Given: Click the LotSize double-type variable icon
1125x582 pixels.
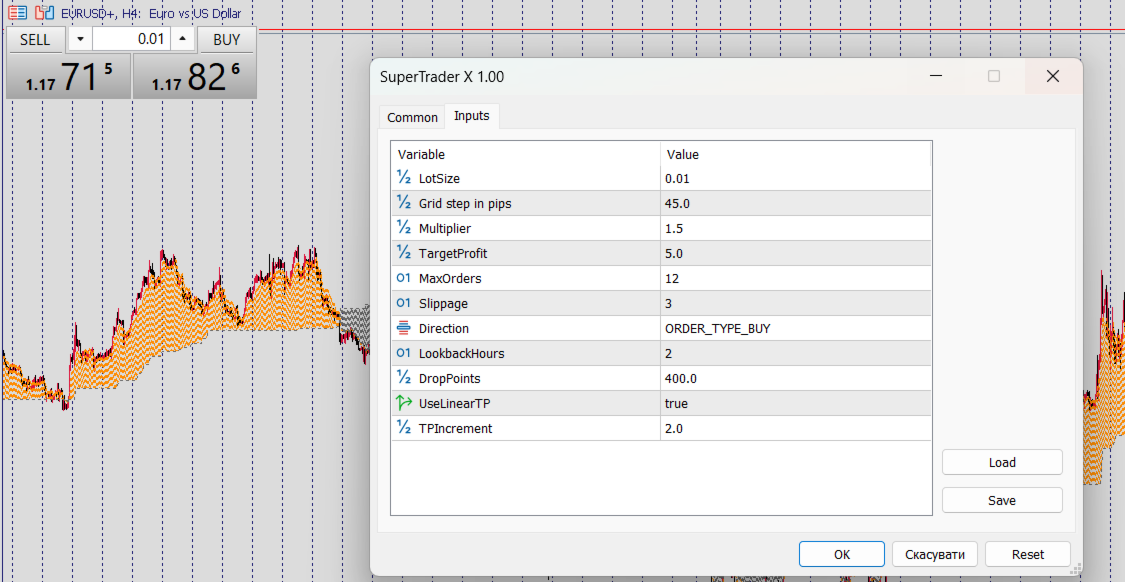Looking at the screenshot, I should (x=403, y=178).
